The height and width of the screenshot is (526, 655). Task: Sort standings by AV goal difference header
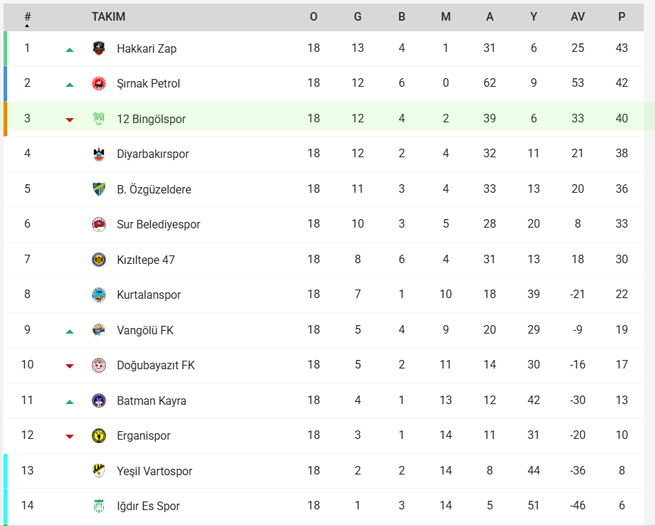(578, 17)
